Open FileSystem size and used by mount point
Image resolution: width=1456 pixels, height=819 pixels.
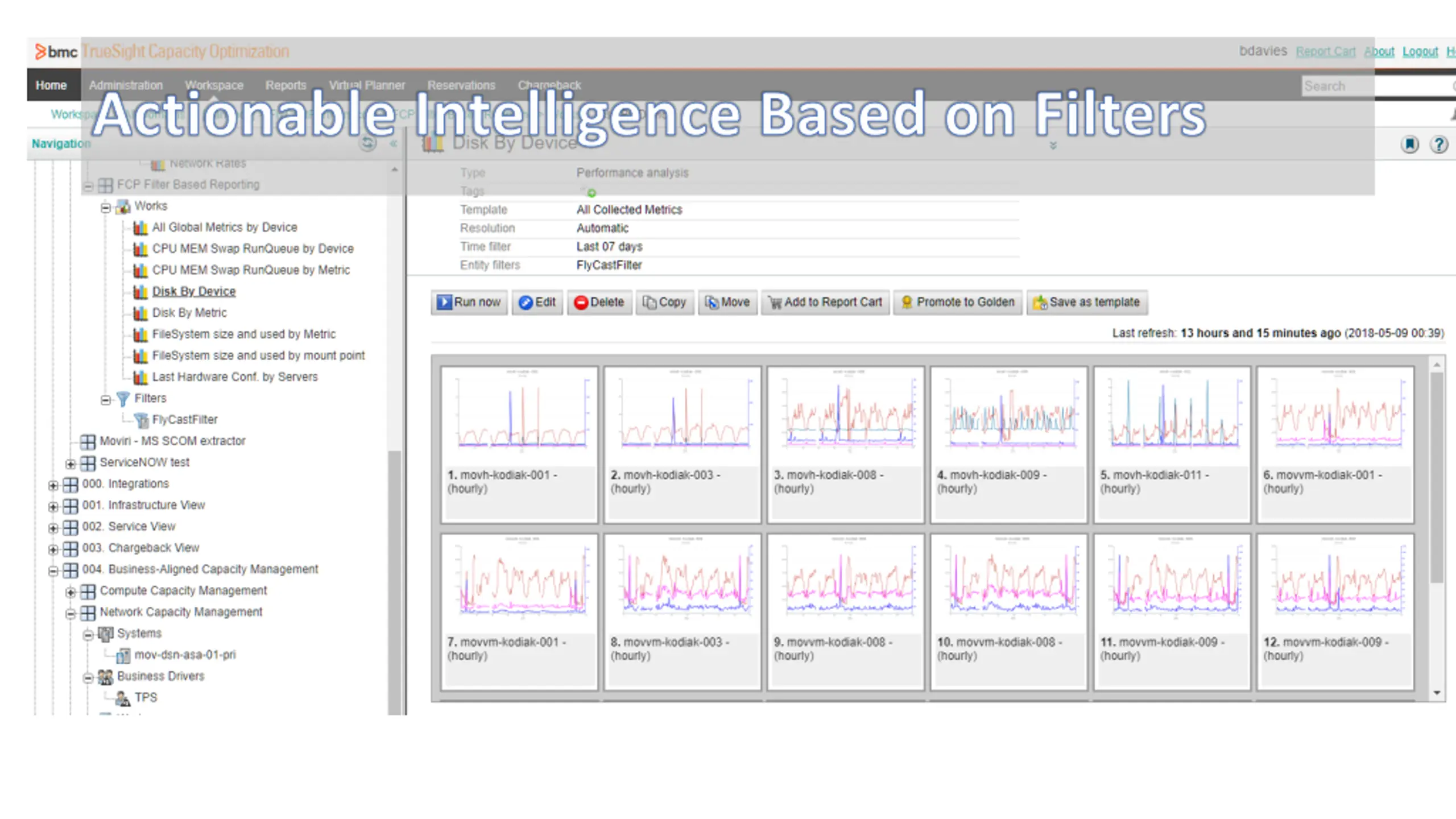[258, 356]
